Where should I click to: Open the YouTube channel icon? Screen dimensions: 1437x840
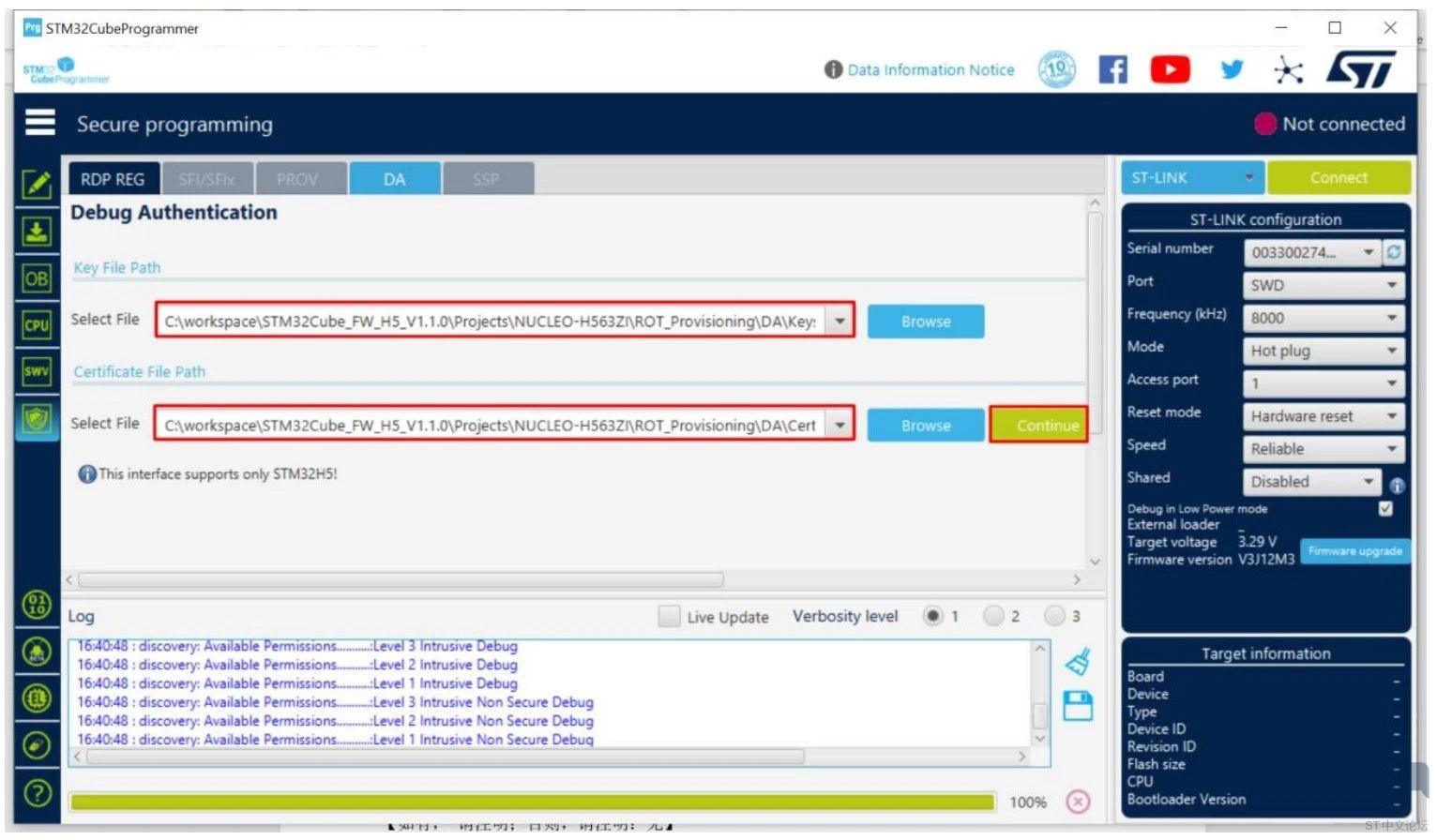point(1170,69)
